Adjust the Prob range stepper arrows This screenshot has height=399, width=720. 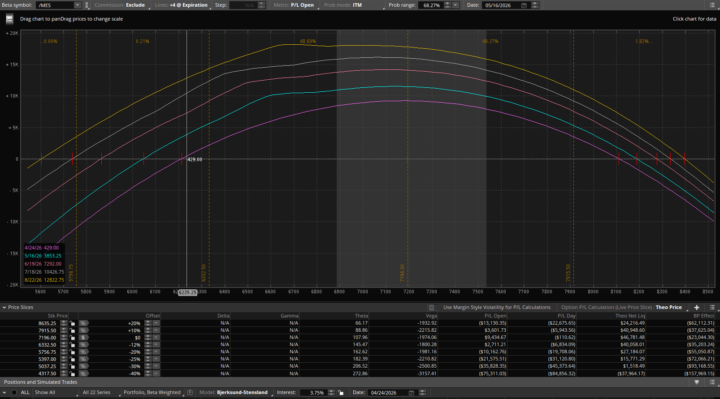tap(447, 5)
